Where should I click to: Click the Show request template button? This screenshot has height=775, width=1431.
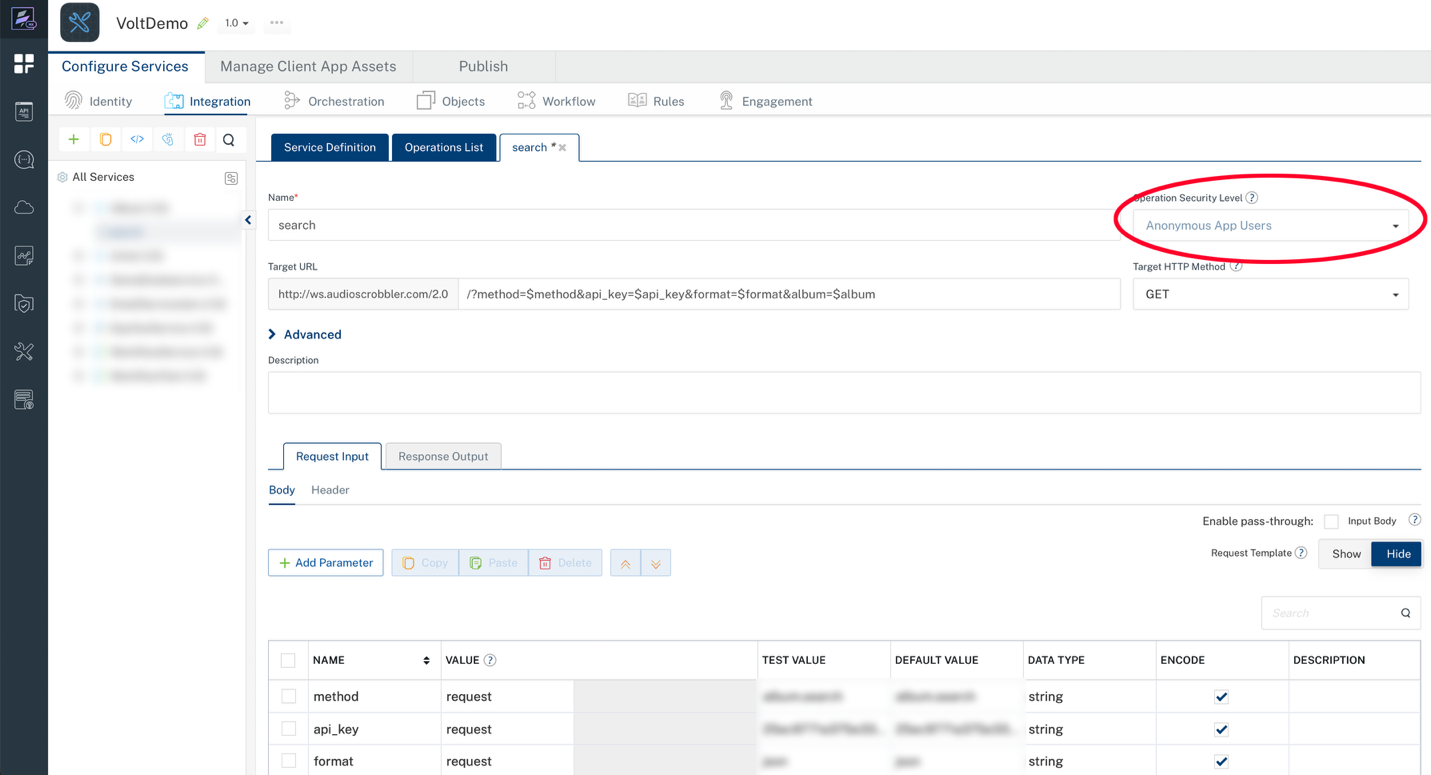(x=1345, y=554)
